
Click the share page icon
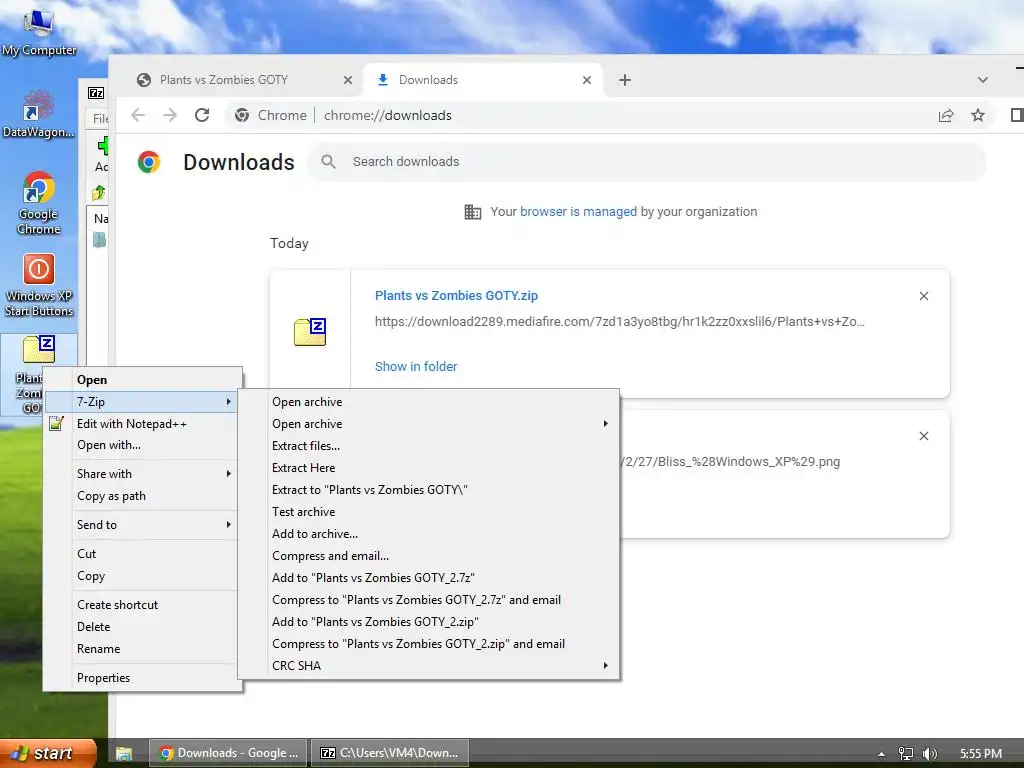click(x=946, y=115)
